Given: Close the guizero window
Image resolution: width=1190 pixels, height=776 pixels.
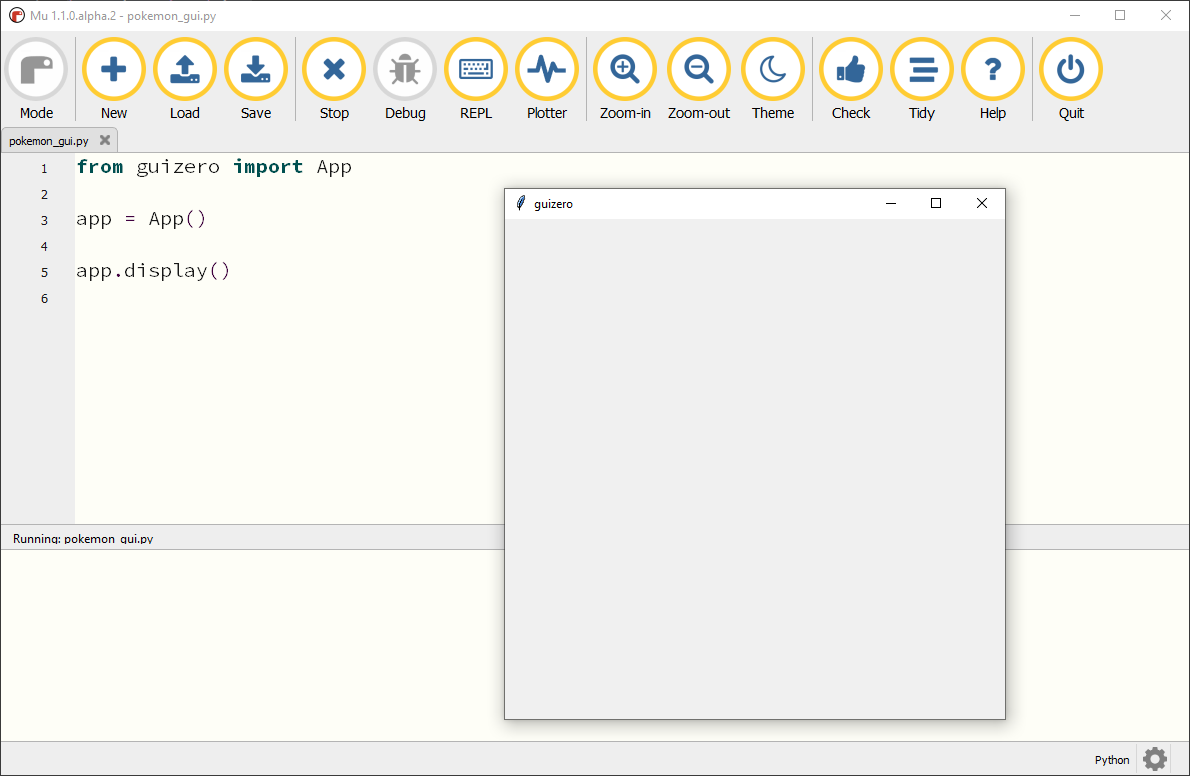Looking at the screenshot, I should (981, 203).
